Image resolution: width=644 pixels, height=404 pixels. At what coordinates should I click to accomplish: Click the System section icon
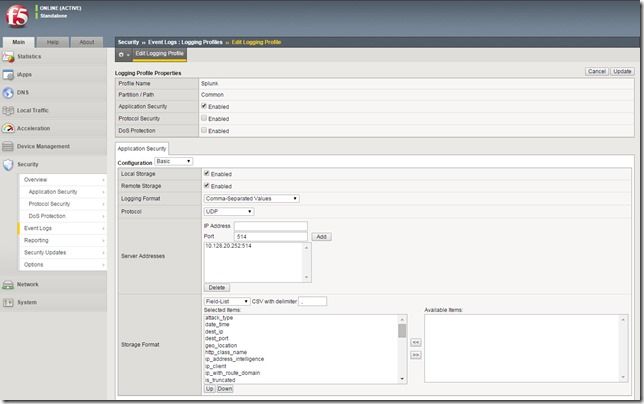click(x=9, y=302)
